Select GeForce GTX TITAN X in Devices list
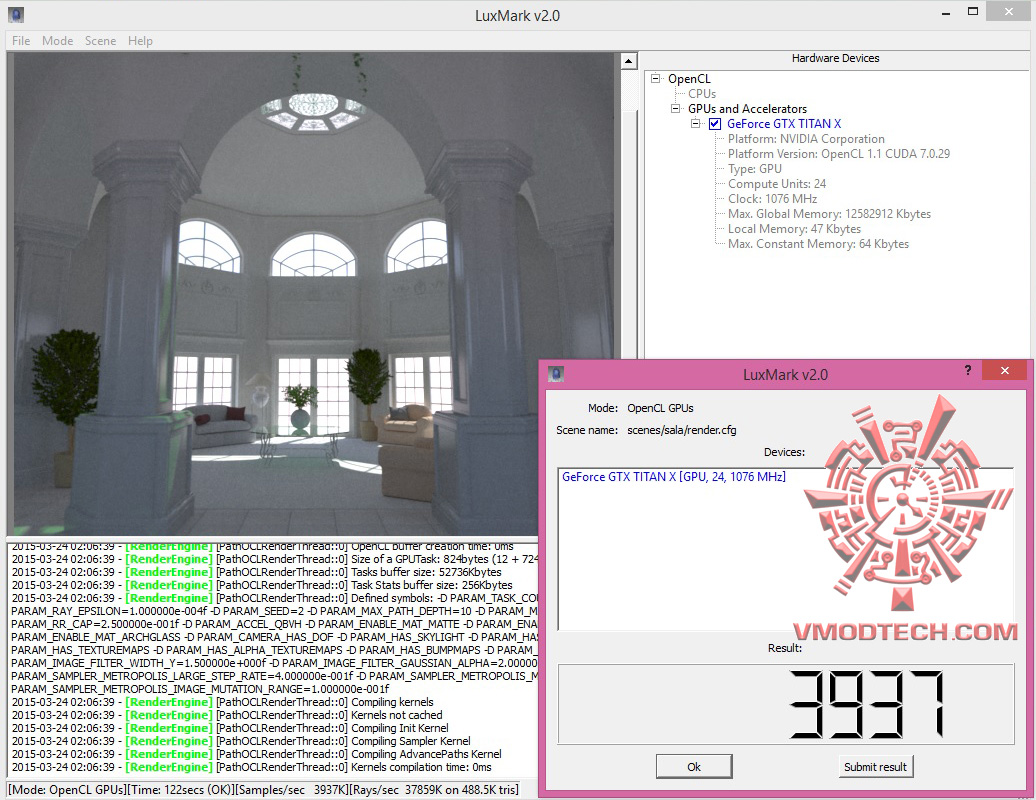Image resolution: width=1036 pixels, height=800 pixels. pos(673,477)
